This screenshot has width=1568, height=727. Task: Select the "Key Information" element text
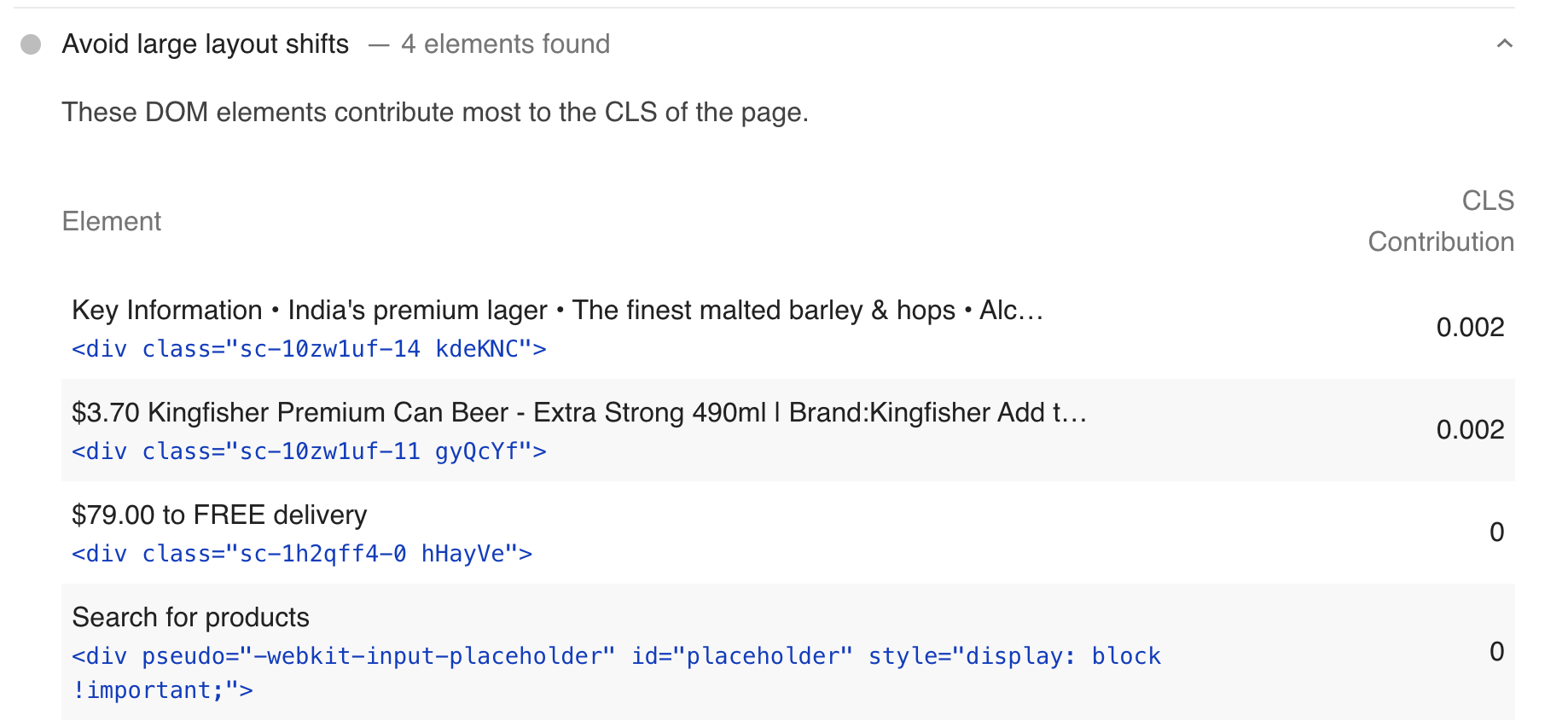click(x=557, y=311)
